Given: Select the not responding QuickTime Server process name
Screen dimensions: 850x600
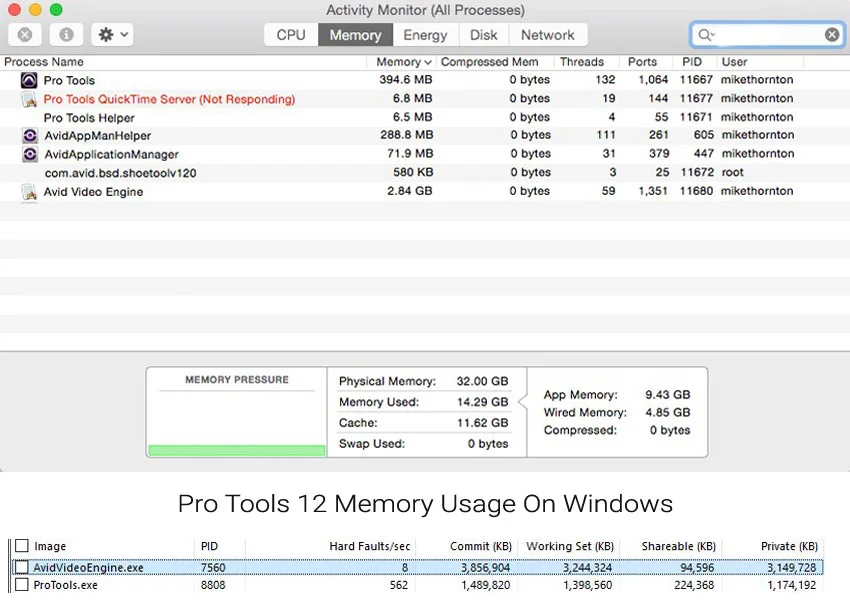Looking at the screenshot, I should [x=169, y=99].
